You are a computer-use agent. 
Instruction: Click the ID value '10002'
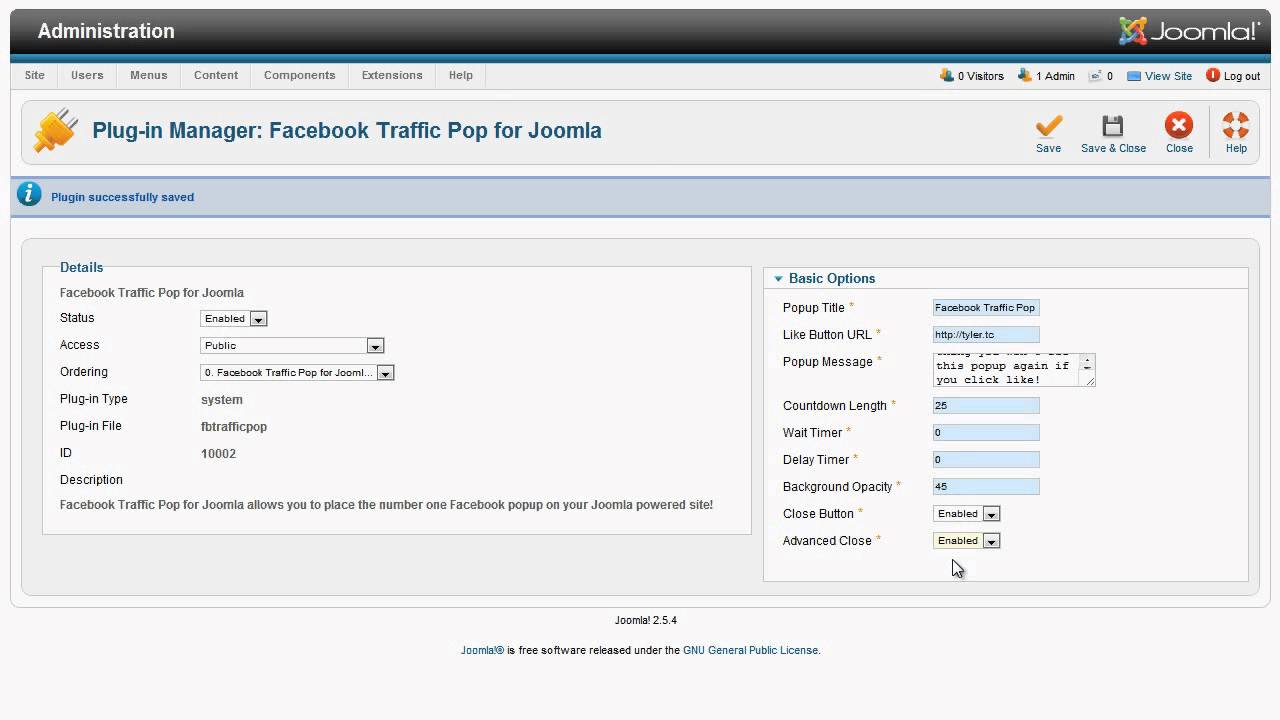click(218, 453)
